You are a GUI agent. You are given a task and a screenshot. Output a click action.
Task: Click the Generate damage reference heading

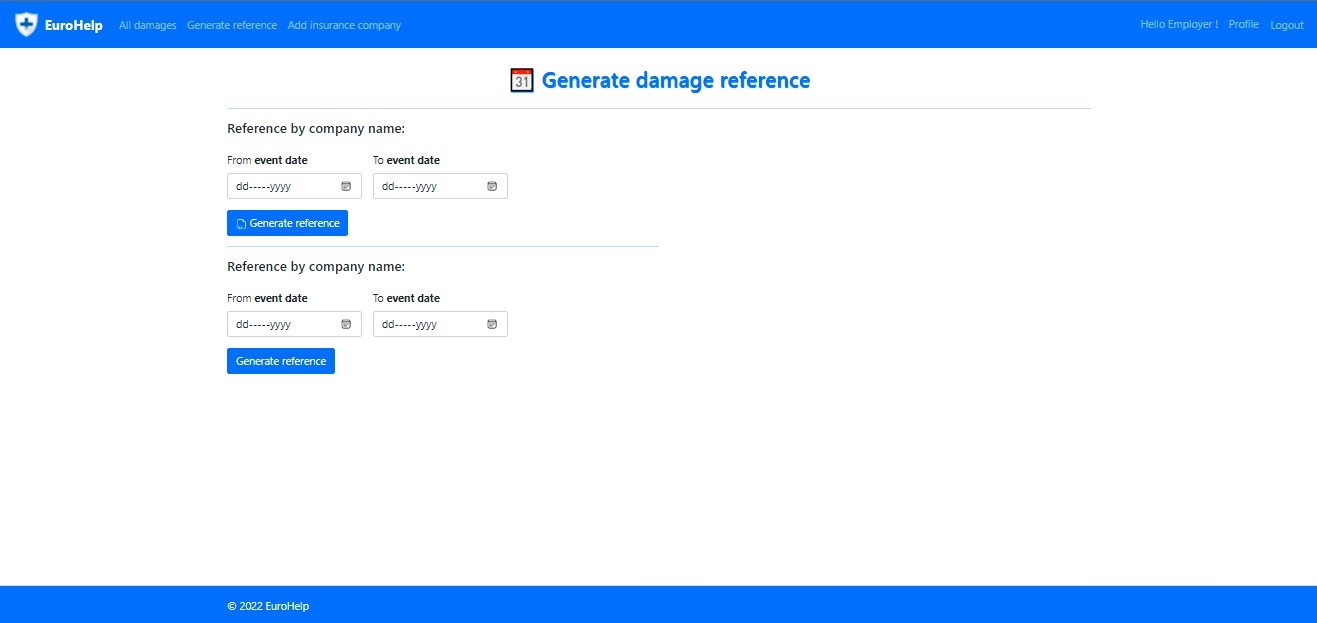click(676, 80)
